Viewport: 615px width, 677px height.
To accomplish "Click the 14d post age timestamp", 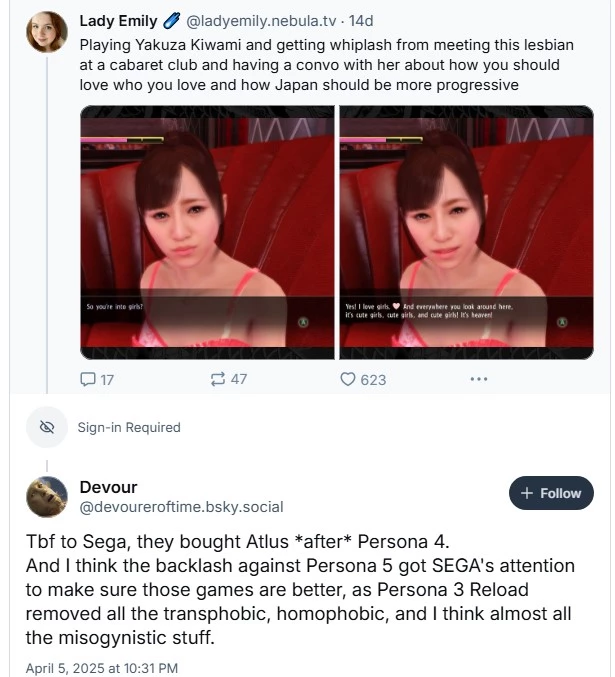I will click(361, 21).
